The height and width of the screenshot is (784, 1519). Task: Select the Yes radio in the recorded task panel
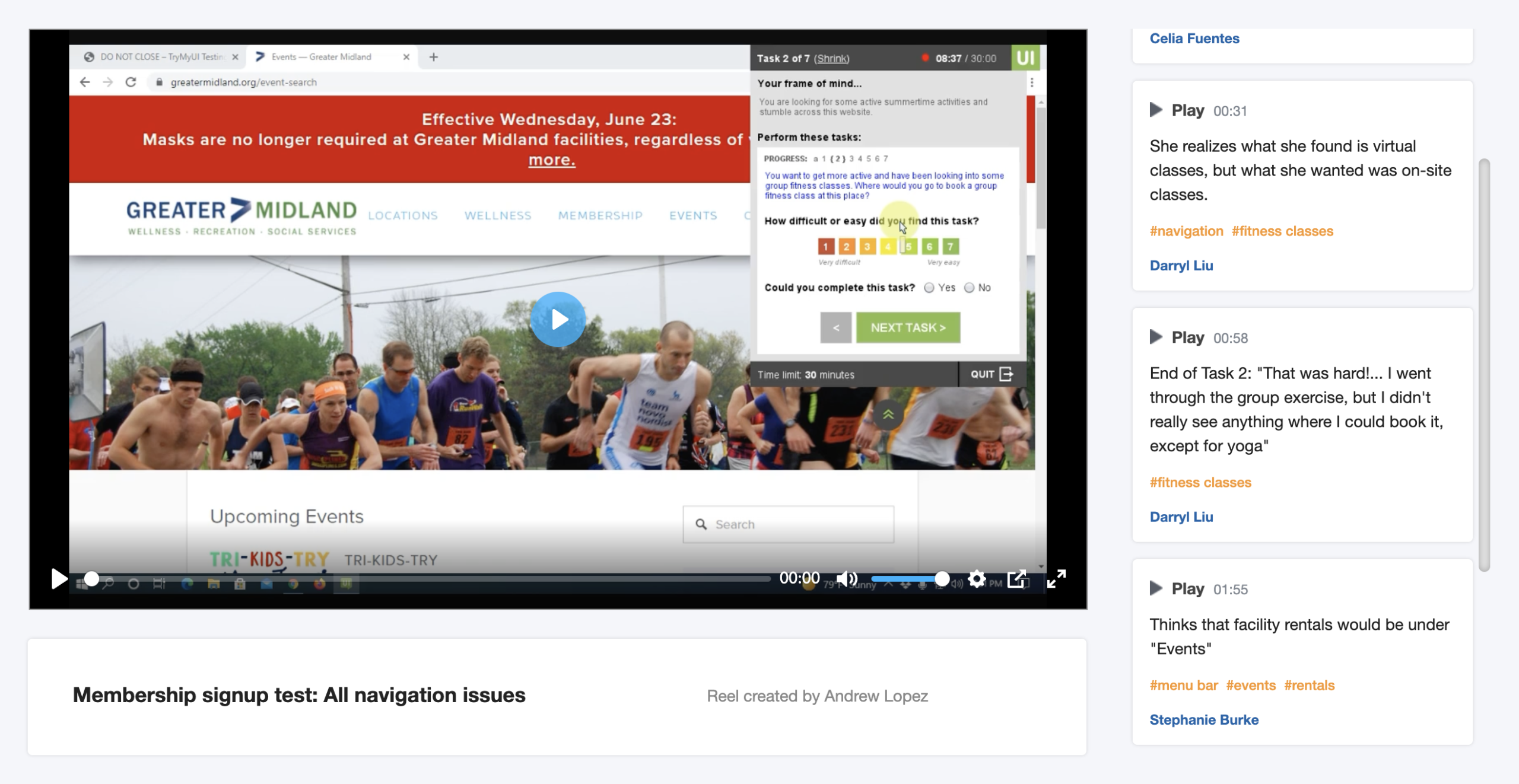point(929,288)
